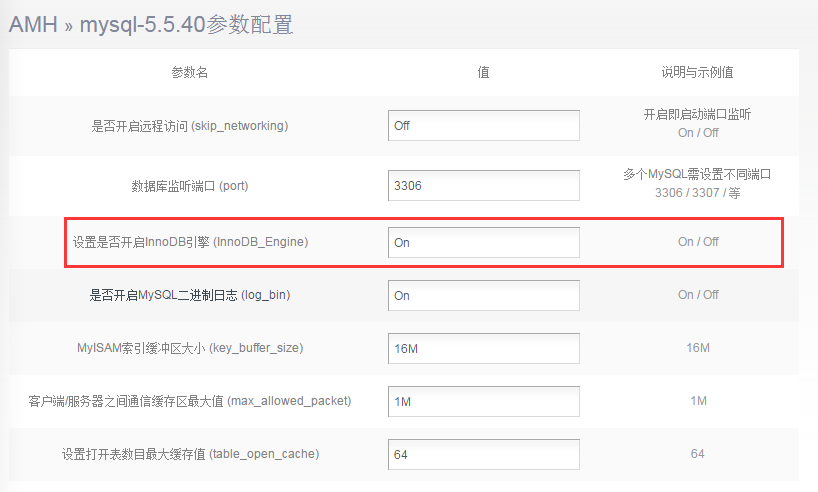
Task: Click the max_allowed_packet input showing 1M
Action: click(484, 401)
